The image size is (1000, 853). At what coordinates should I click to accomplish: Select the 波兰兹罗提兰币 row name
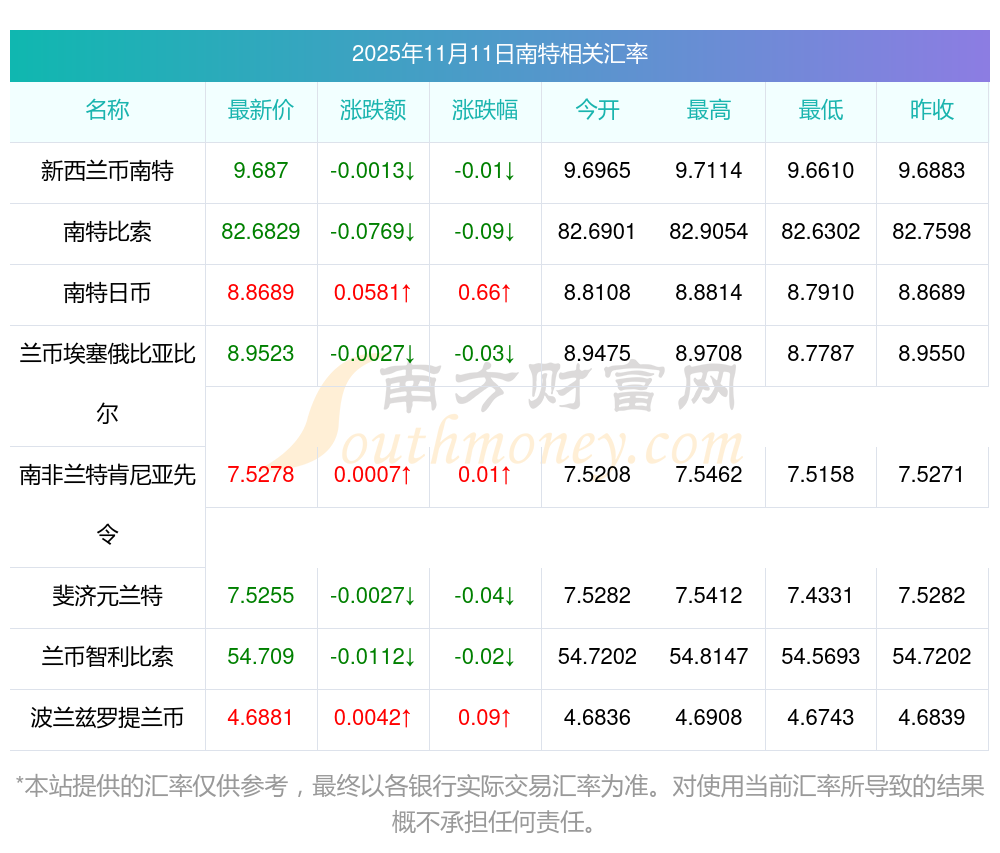click(x=107, y=718)
